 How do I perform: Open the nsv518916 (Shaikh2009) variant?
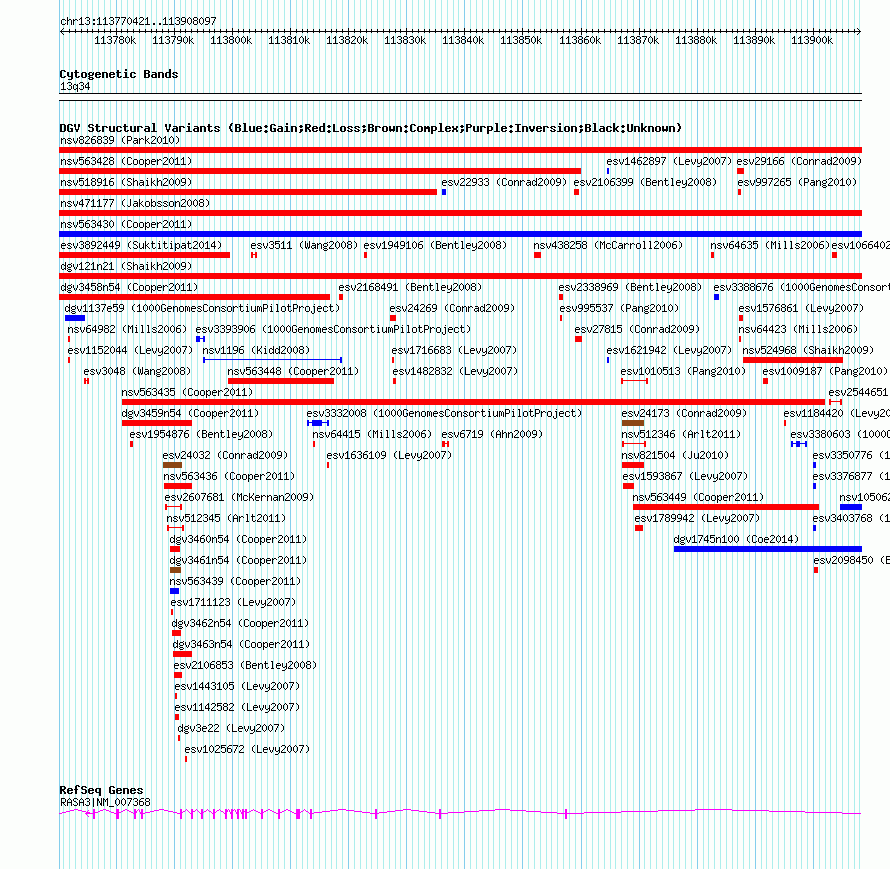click(x=126, y=182)
